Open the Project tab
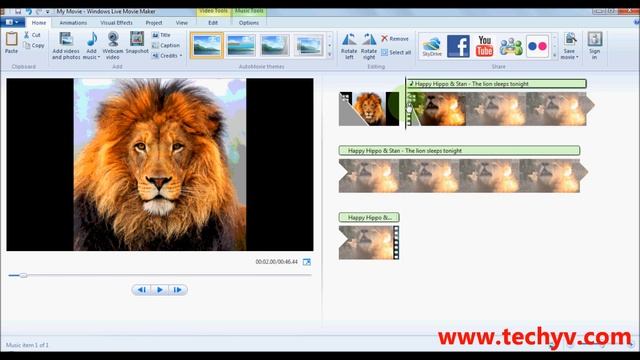This screenshot has width=640, height=360. [x=154, y=23]
